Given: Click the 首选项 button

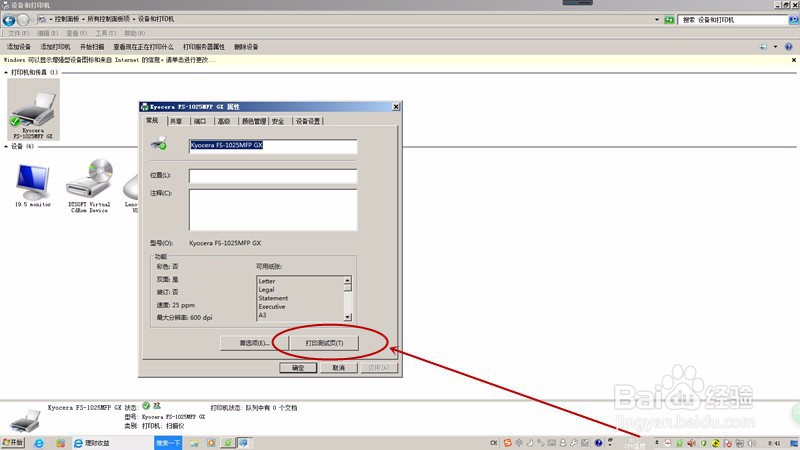Looking at the screenshot, I should pos(254,343).
